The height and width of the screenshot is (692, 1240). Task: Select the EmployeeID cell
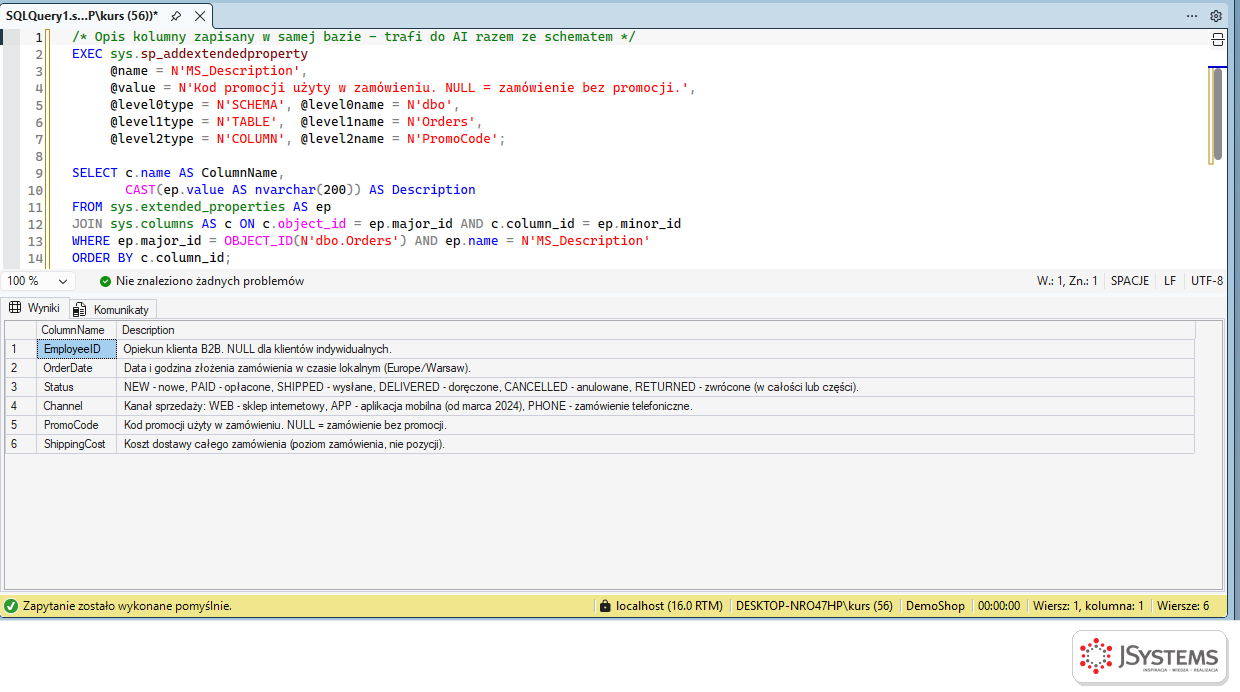(x=76, y=349)
